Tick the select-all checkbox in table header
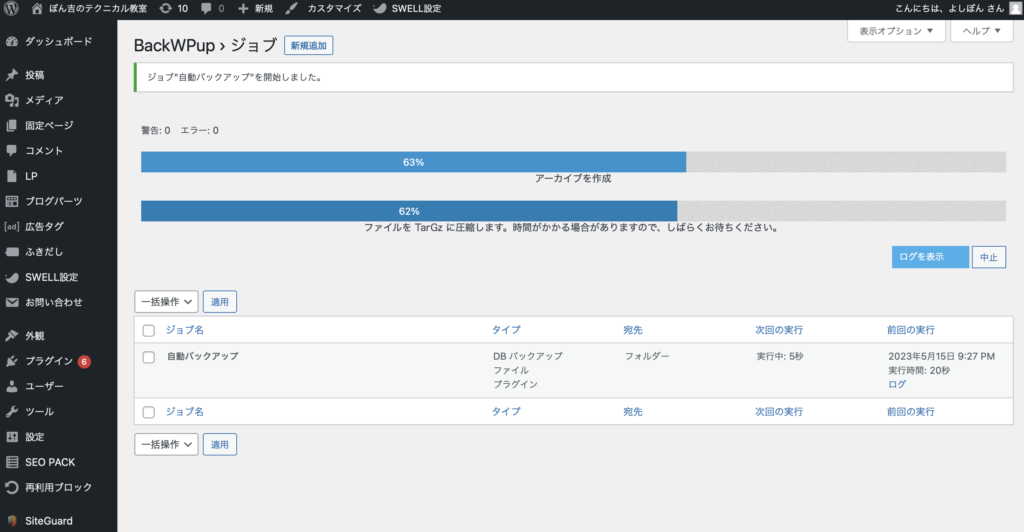1024x532 pixels. pyautogui.click(x=149, y=330)
